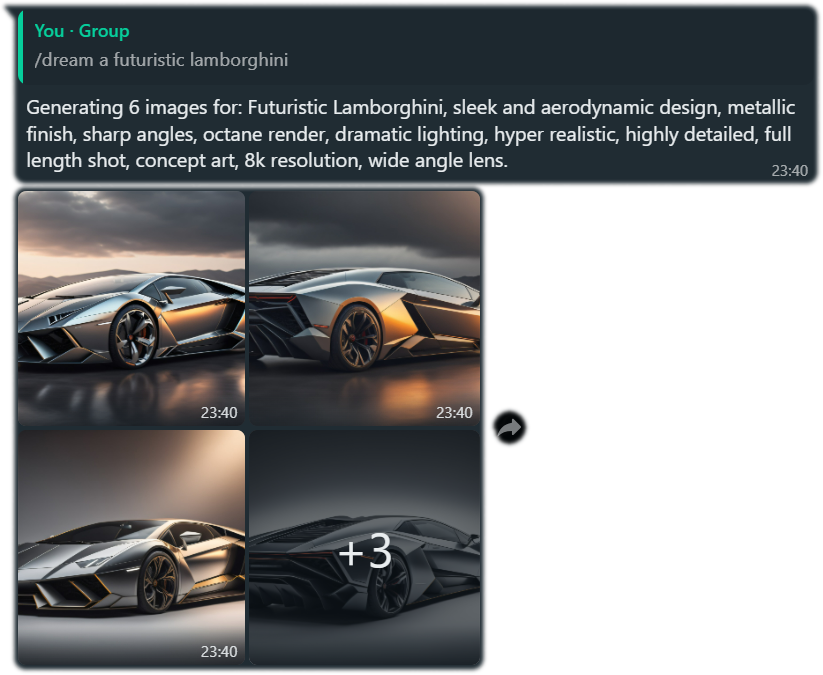
Task: Click the forward arrow icon beside images
Action: pyautogui.click(x=510, y=427)
